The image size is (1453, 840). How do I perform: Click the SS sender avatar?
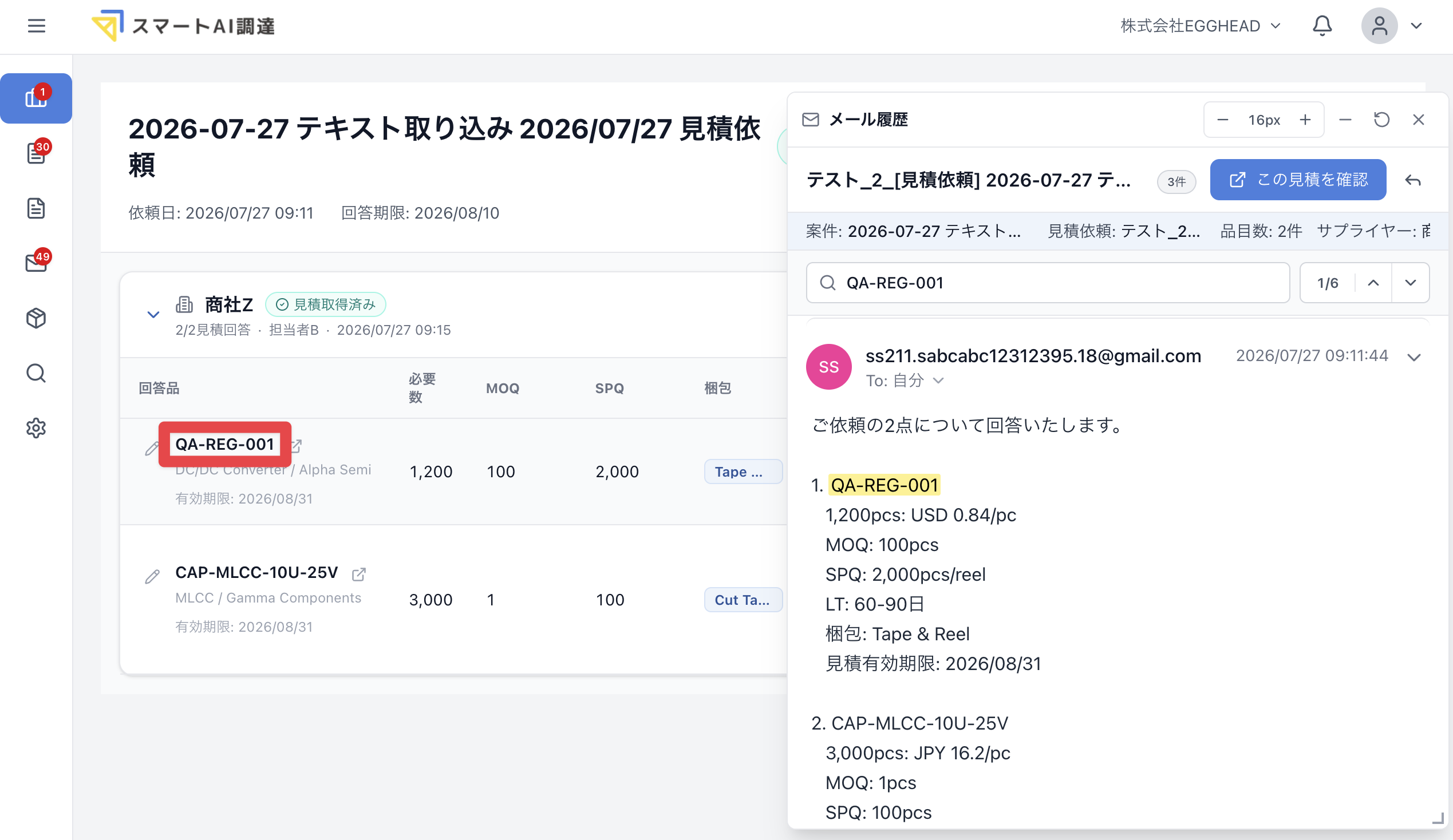[828, 367]
